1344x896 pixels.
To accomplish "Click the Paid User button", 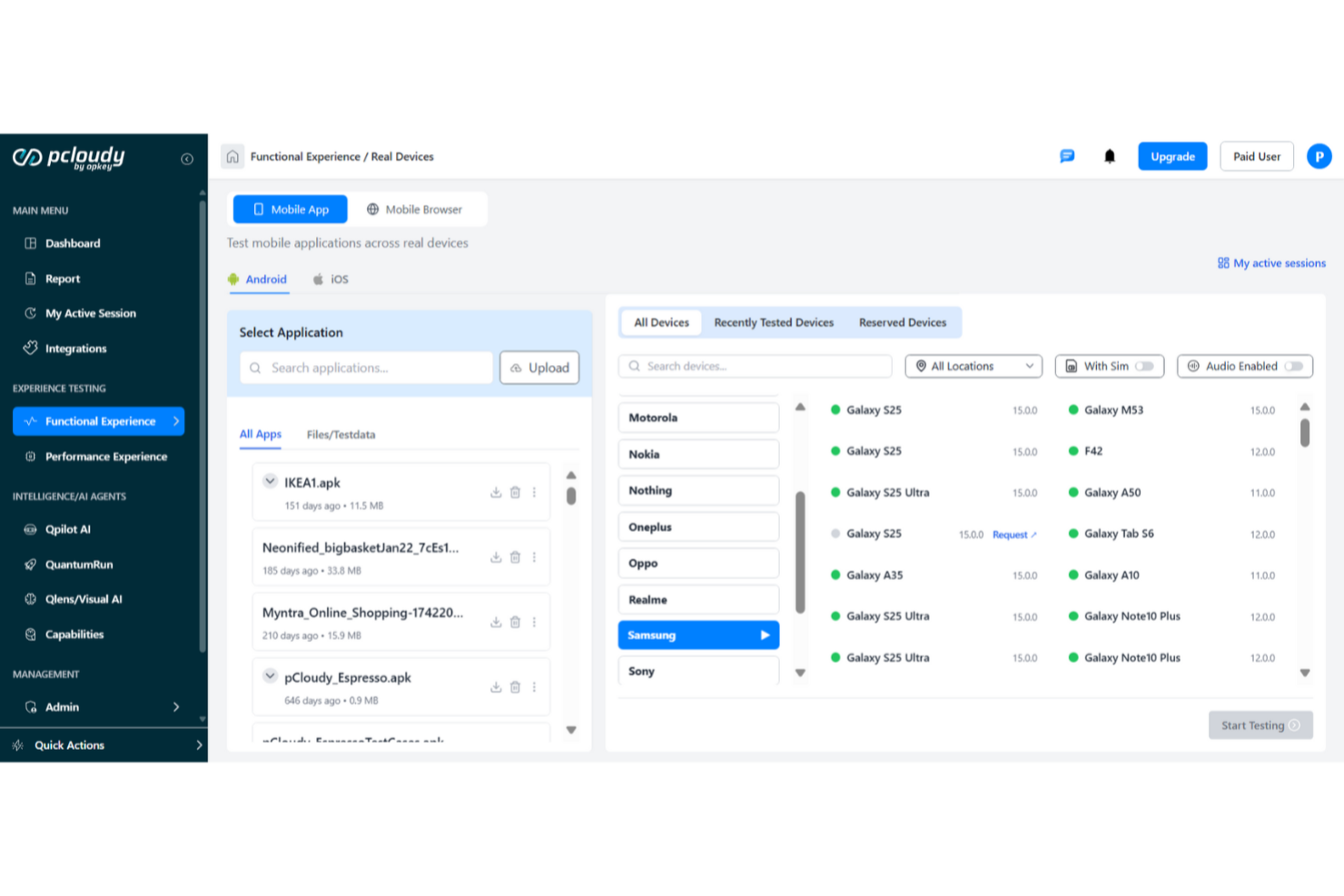I will pos(1257,156).
